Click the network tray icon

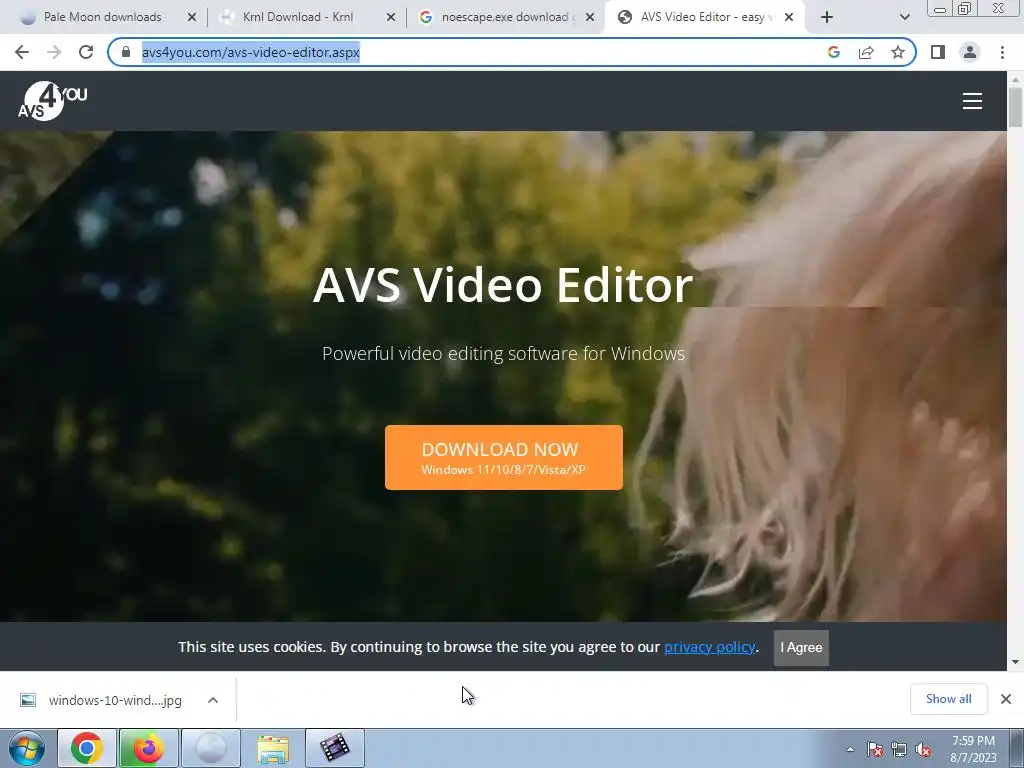tap(899, 750)
